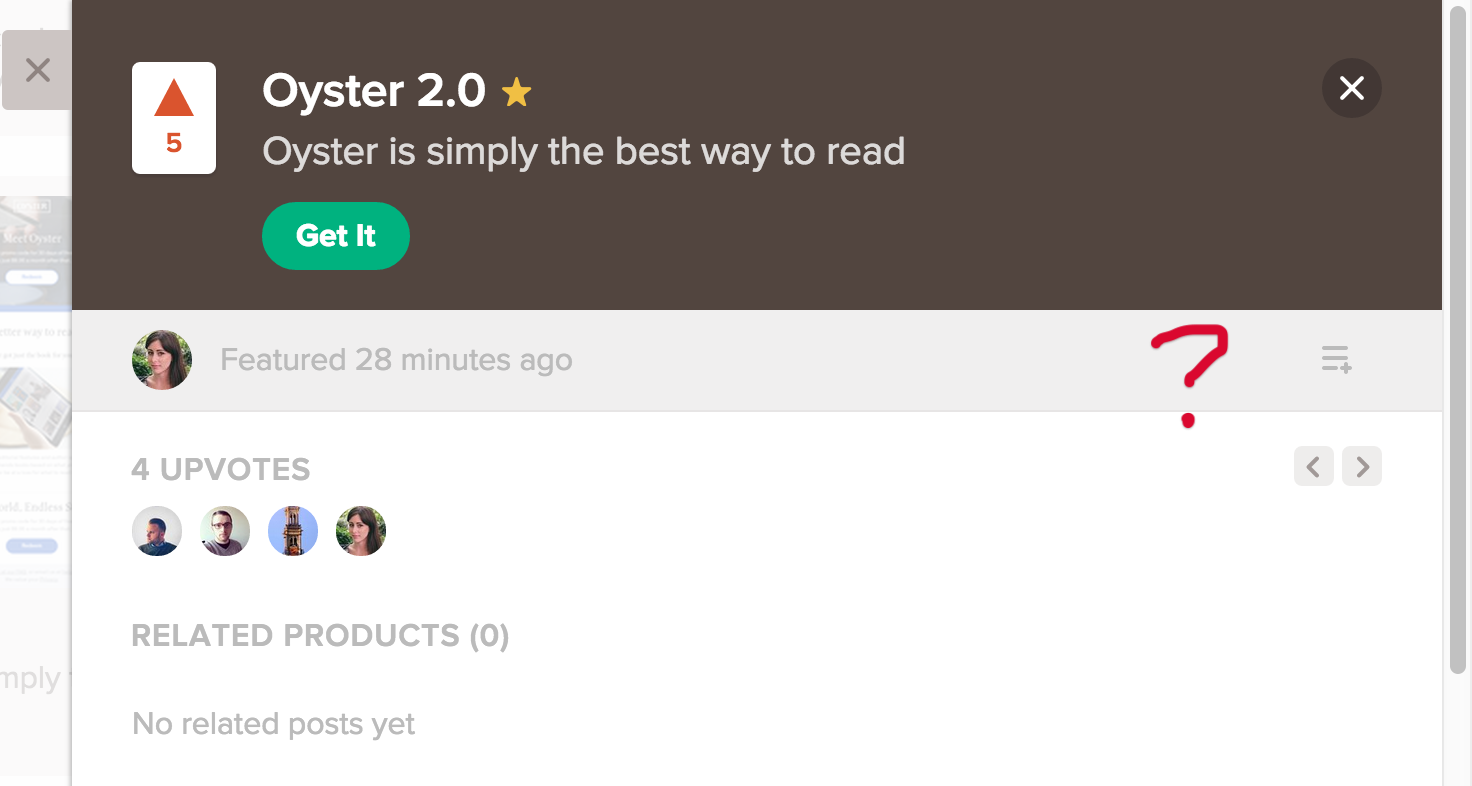
Task: Click the vertical scrollbar thumb
Action: tap(1457, 340)
